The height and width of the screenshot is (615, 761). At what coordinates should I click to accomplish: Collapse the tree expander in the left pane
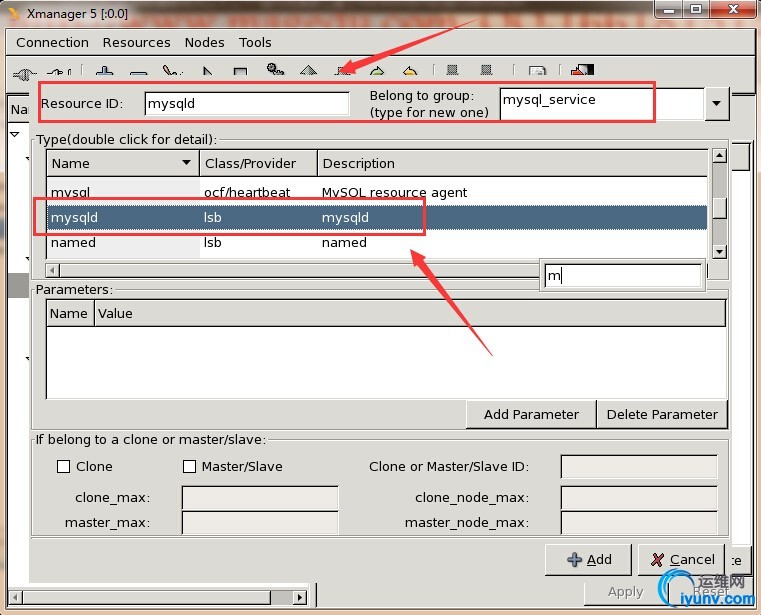15,133
